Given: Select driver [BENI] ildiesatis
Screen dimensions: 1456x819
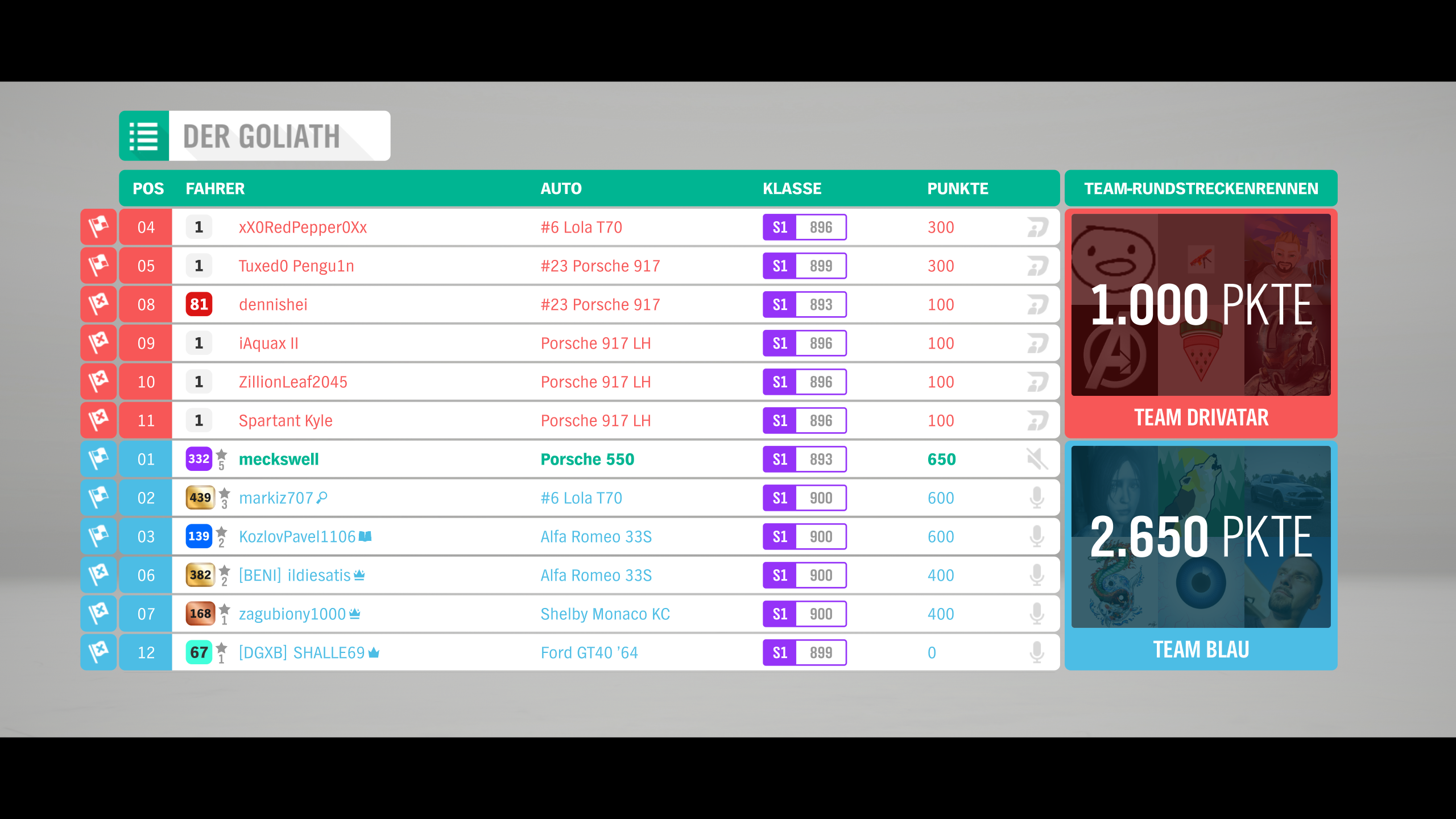Looking at the screenshot, I should click(295, 575).
